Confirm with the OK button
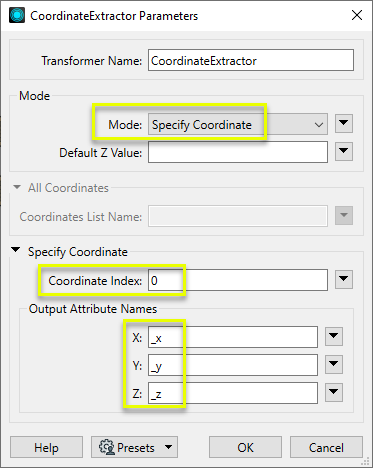The width and height of the screenshot is (373, 468). pyautogui.click(x=245, y=447)
